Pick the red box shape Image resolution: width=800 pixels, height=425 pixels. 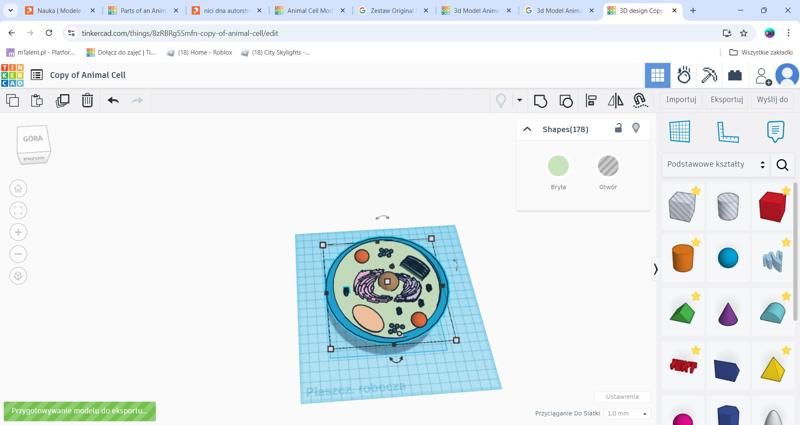pos(772,206)
